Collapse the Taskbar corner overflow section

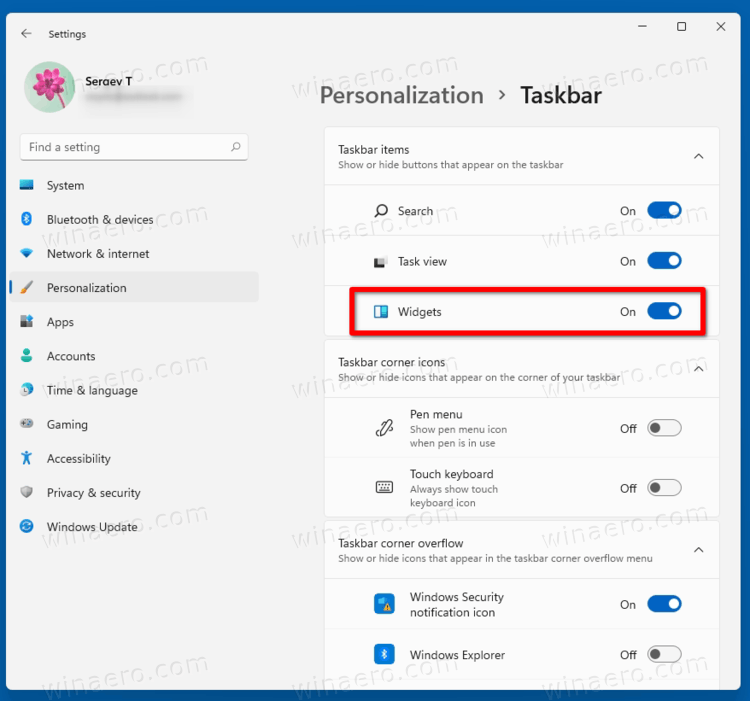click(x=699, y=550)
